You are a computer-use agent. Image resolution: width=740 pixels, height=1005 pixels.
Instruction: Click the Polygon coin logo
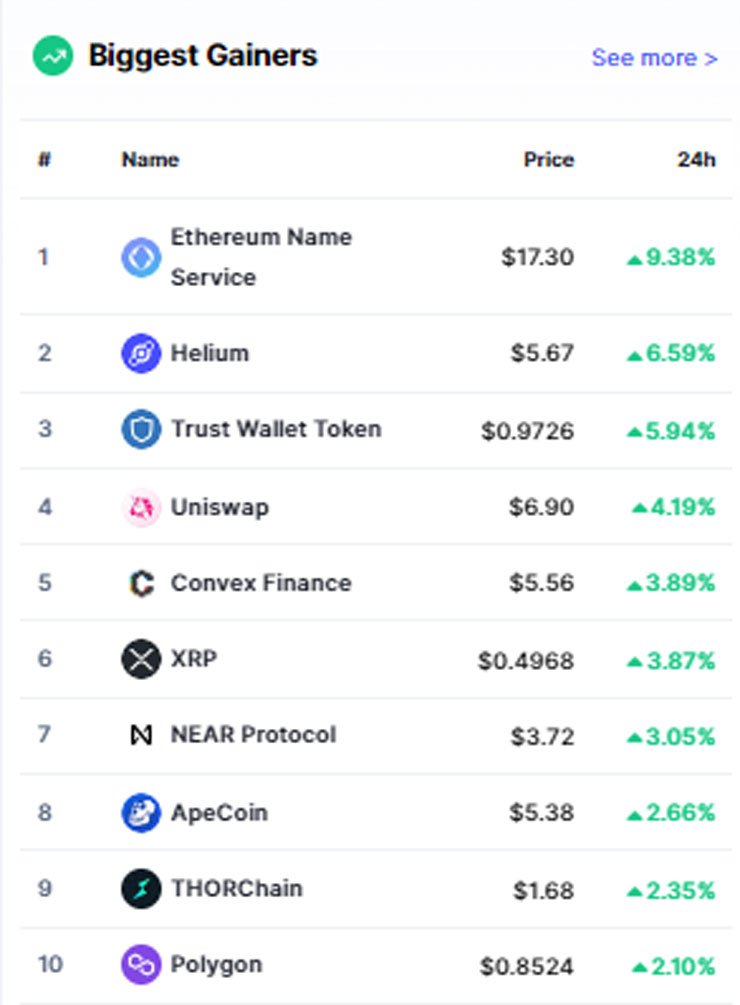141,965
